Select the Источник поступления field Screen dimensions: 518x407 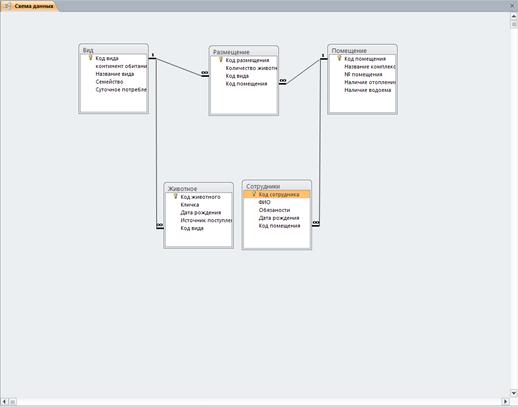point(199,220)
